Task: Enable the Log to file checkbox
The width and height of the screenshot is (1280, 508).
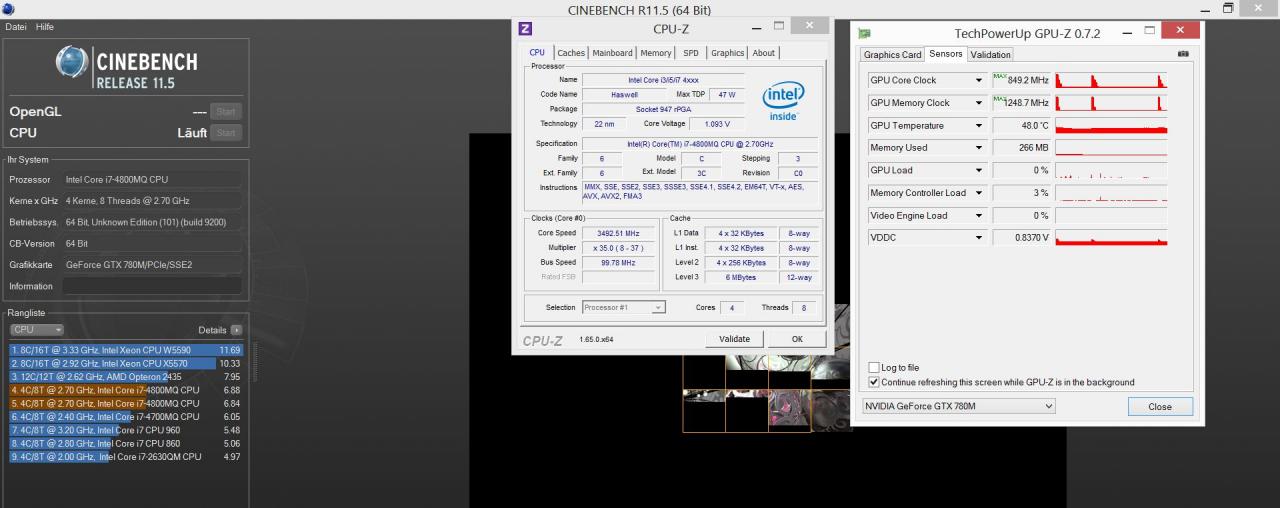Action: coord(874,368)
